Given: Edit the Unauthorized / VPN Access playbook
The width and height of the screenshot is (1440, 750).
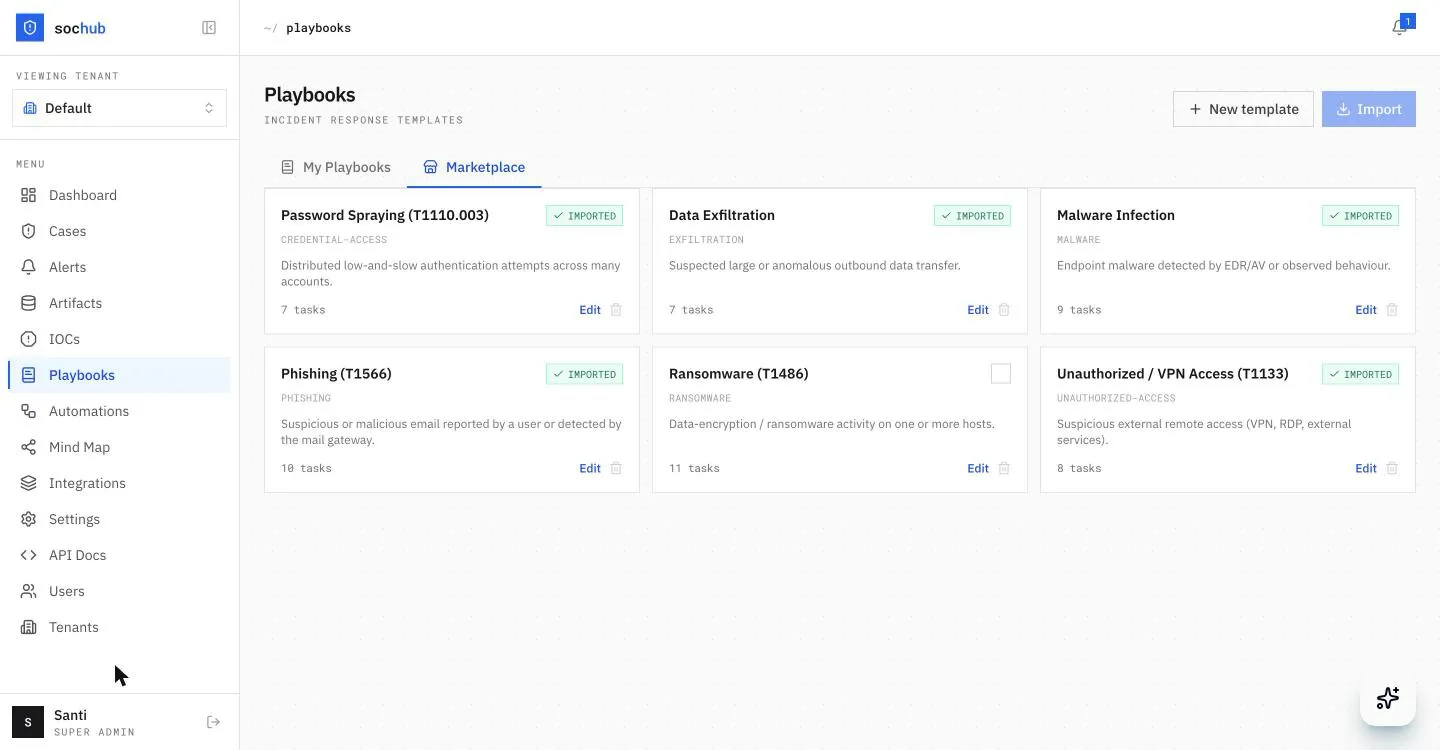Looking at the screenshot, I should point(1366,468).
